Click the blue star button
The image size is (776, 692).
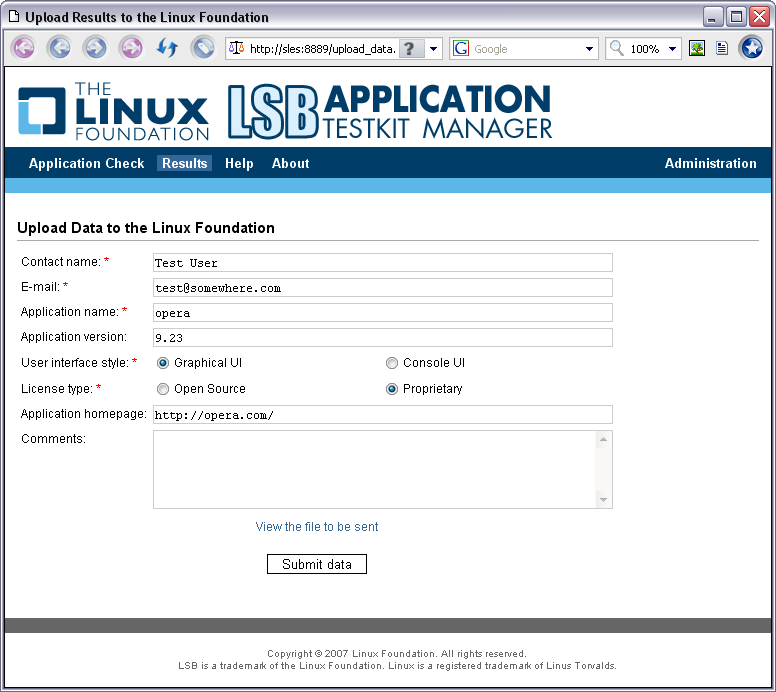[752, 48]
